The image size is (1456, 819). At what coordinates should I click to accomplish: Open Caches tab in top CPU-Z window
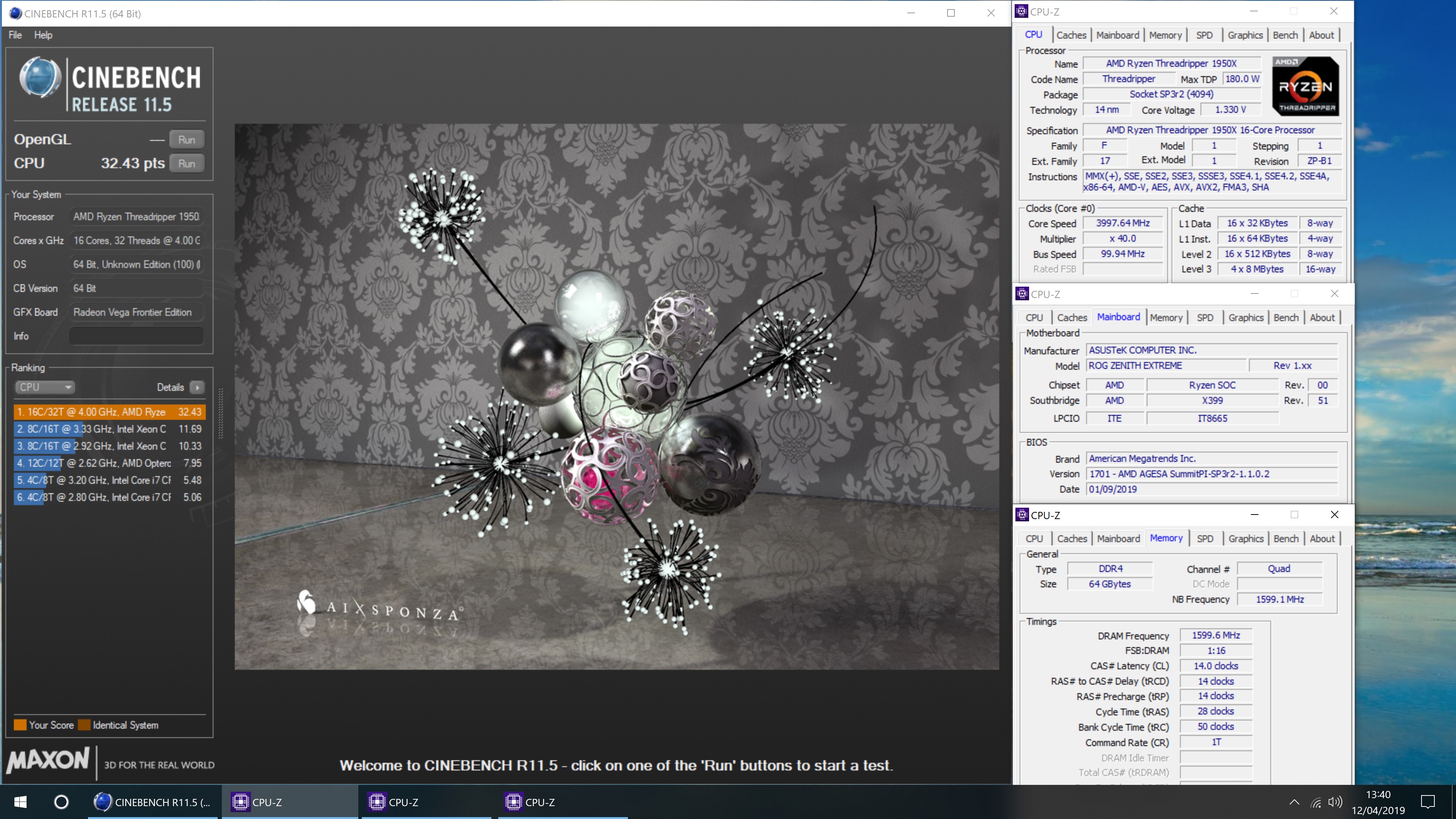1071,35
